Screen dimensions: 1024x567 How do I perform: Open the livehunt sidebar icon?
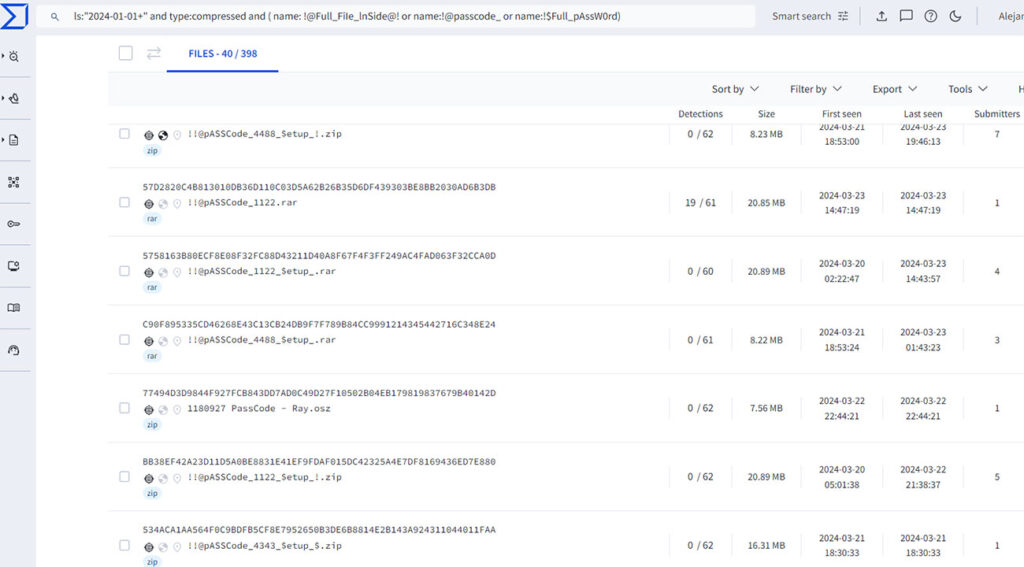[x=14, y=99]
